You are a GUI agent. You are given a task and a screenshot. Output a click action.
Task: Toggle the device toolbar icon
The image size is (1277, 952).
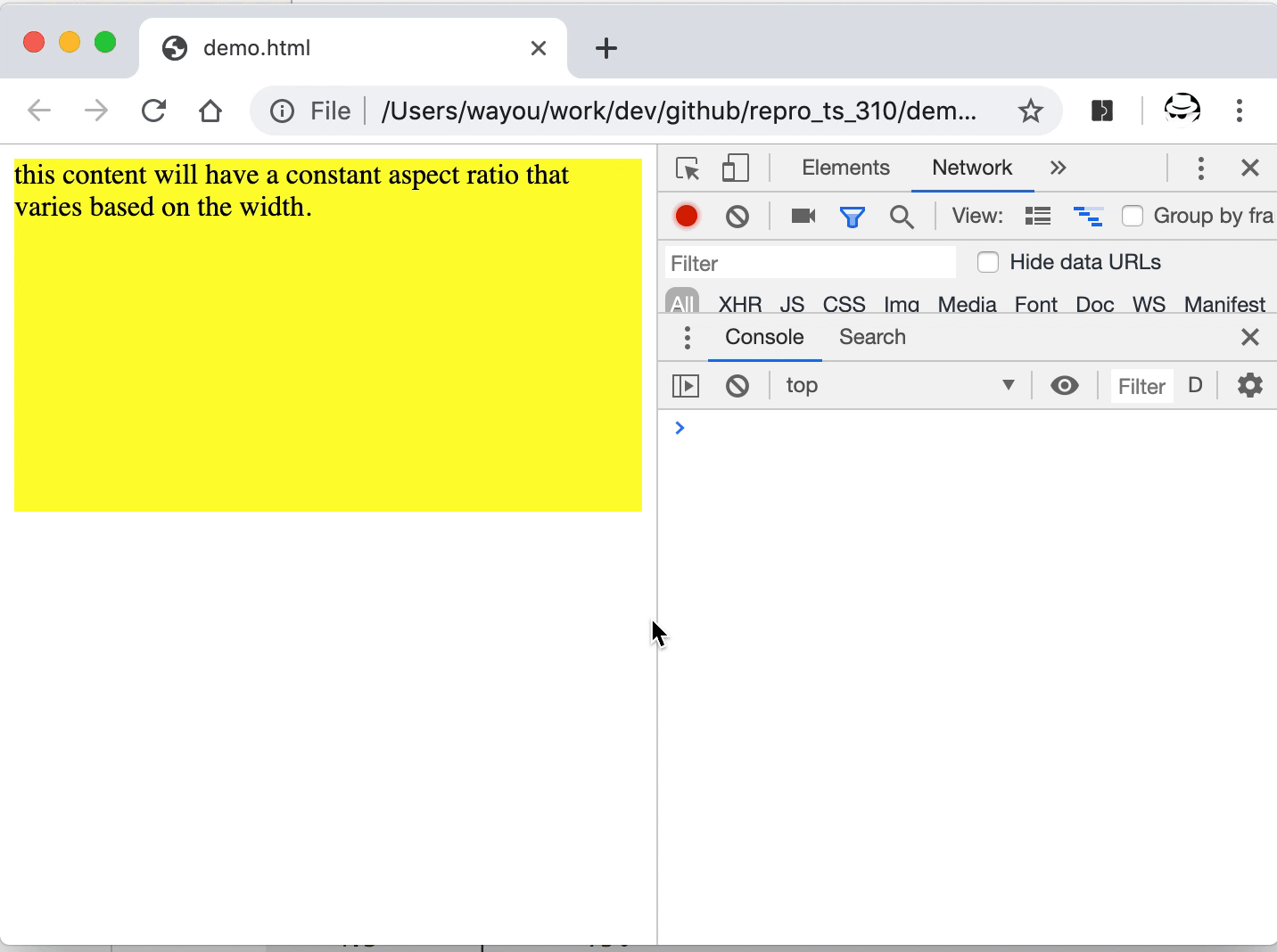click(x=735, y=168)
